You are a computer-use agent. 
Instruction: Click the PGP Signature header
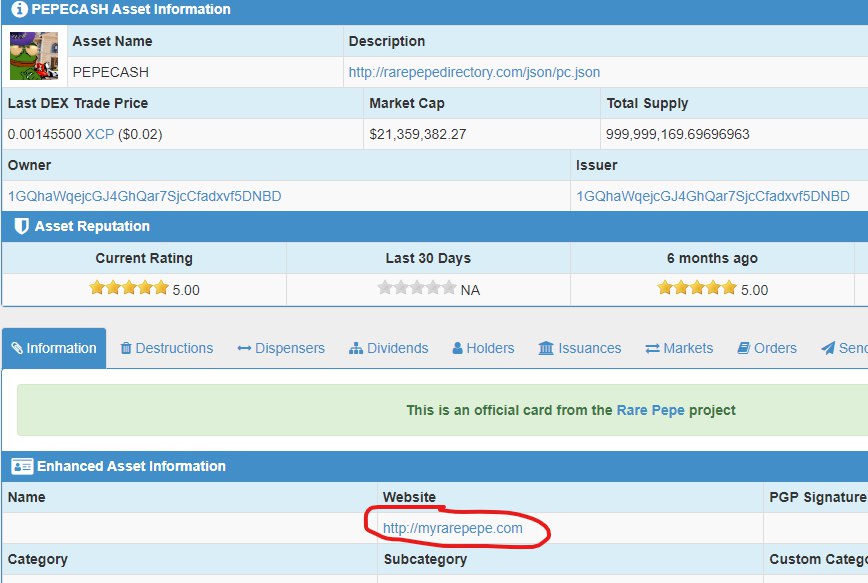(x=818, y=497)
